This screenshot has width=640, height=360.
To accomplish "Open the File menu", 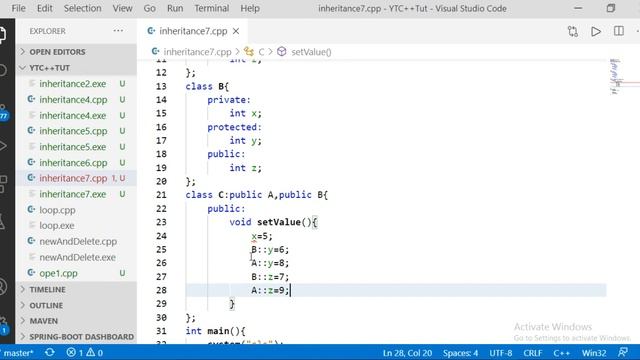I will pyautogui.click(x=18, y=8).
